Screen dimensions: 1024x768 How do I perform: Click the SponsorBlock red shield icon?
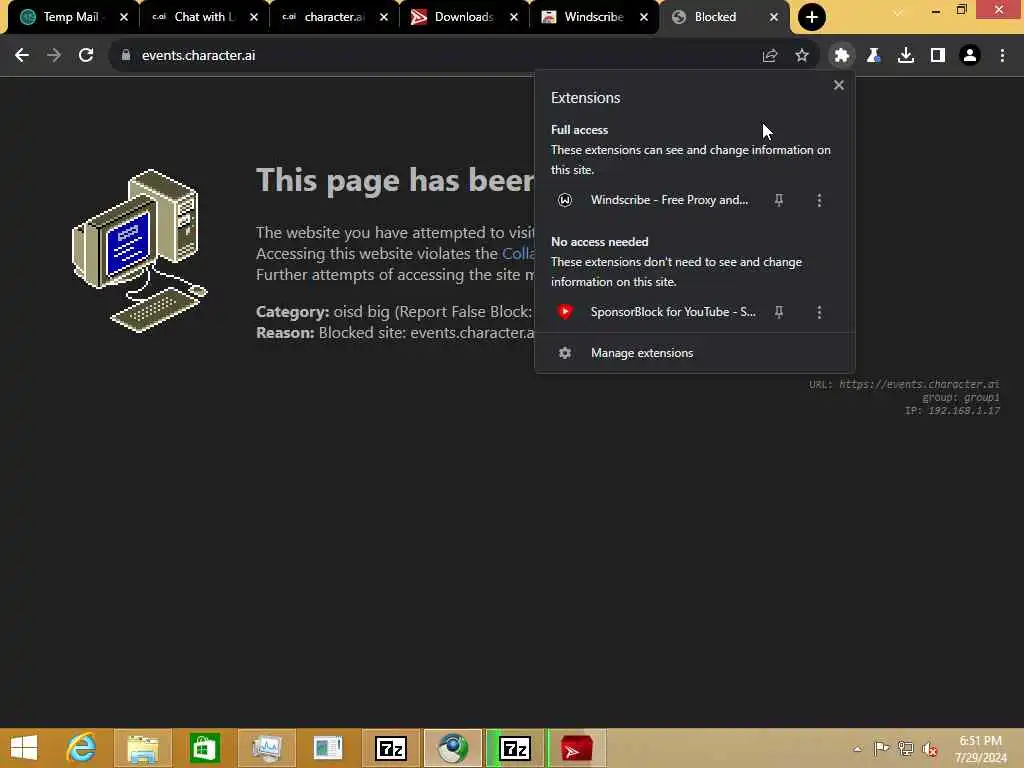point(565,312)
